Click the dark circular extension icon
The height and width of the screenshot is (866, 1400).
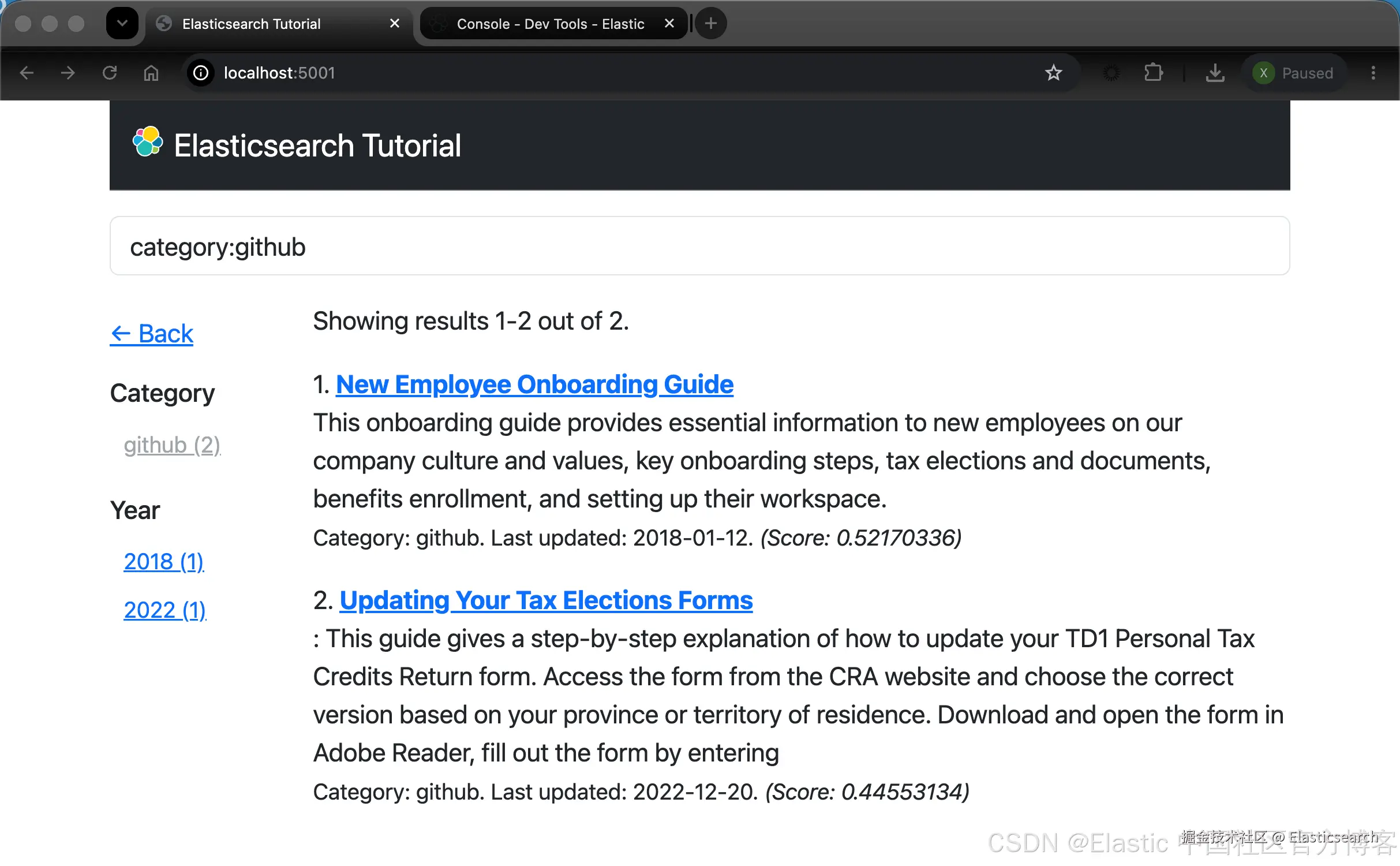tap(1111, 73)
